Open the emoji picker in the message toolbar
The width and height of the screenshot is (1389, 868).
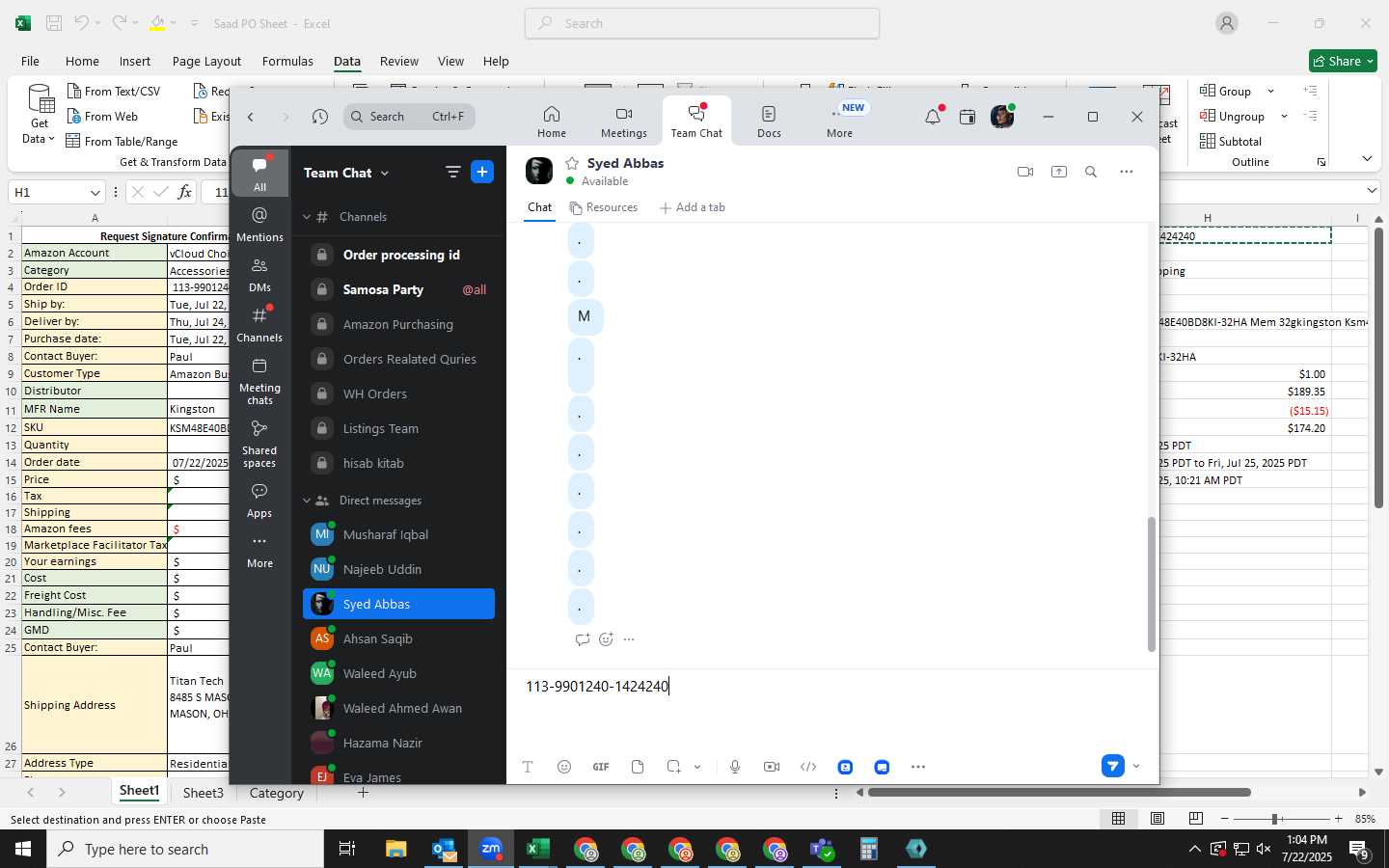[564, 767]
